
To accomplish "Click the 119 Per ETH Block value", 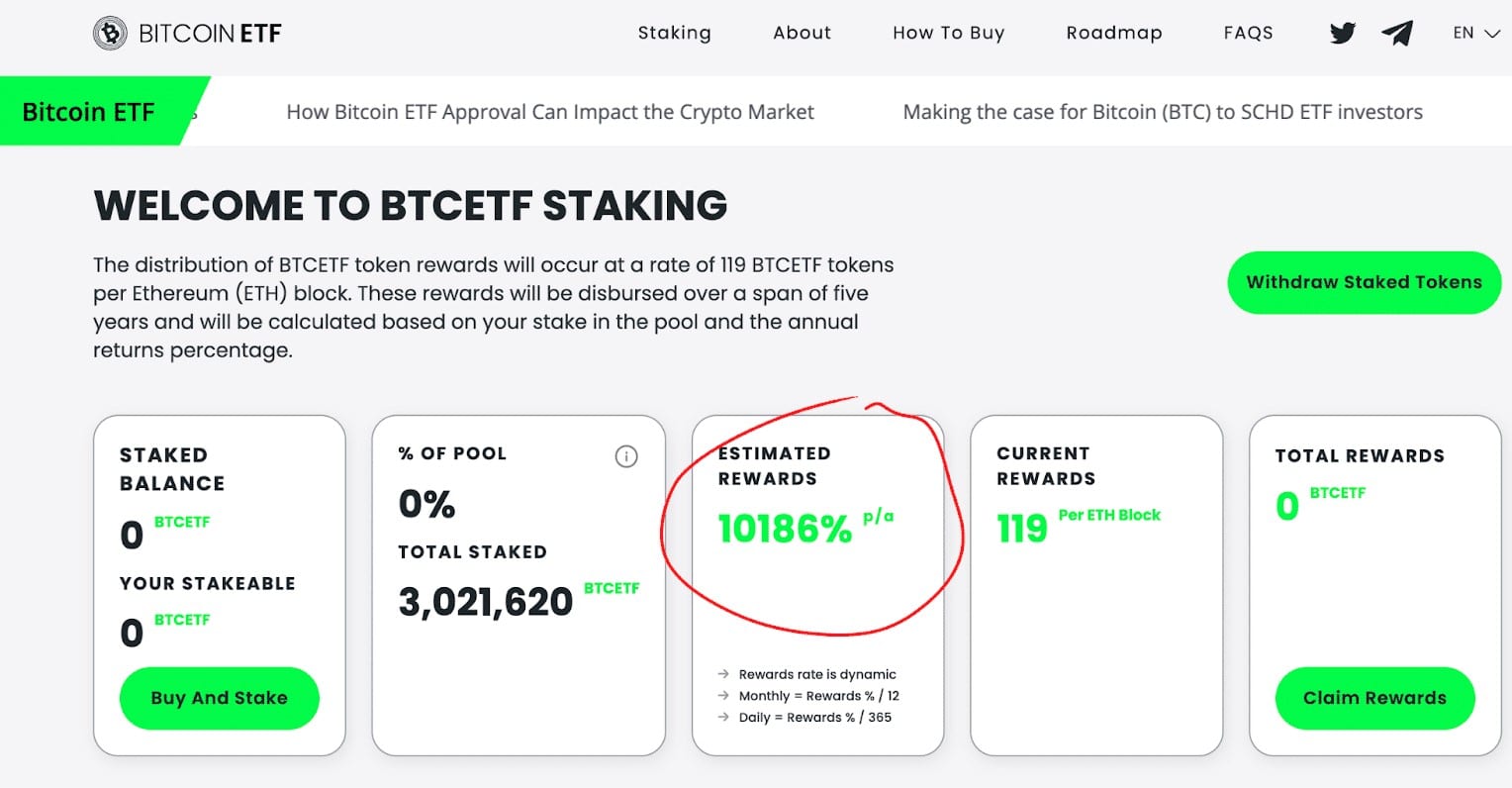I will click(x=1021, y=529).
